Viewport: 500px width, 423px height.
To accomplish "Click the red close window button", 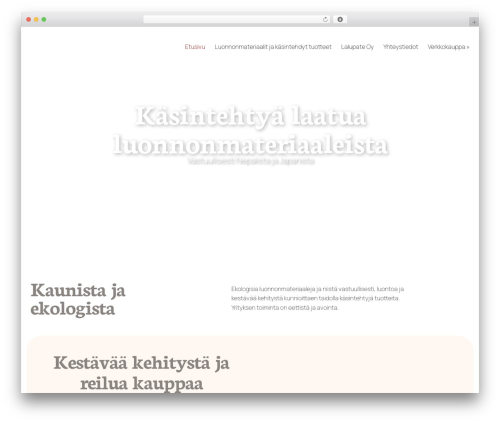I will [29, 20].
